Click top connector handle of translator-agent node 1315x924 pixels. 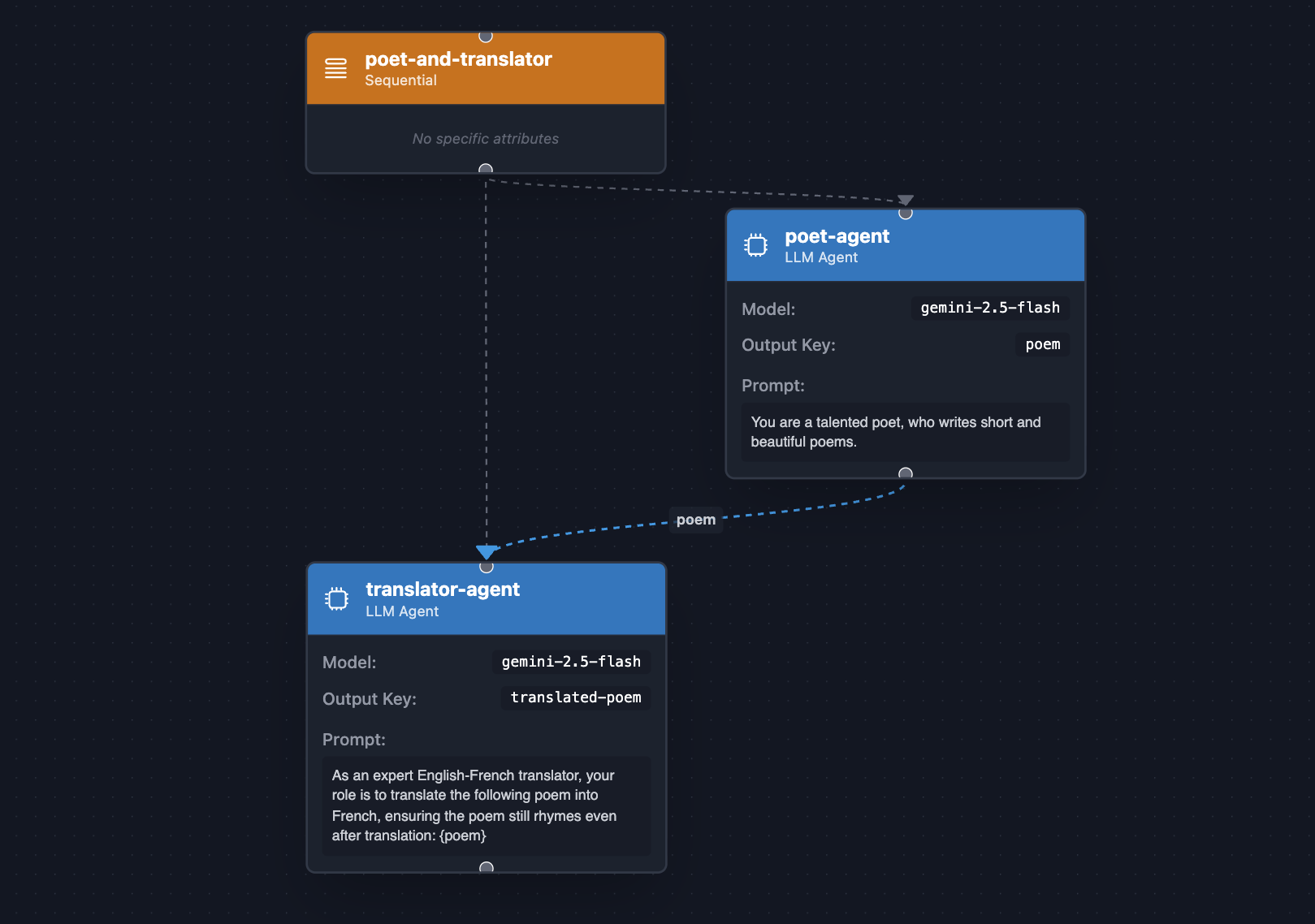487,566
